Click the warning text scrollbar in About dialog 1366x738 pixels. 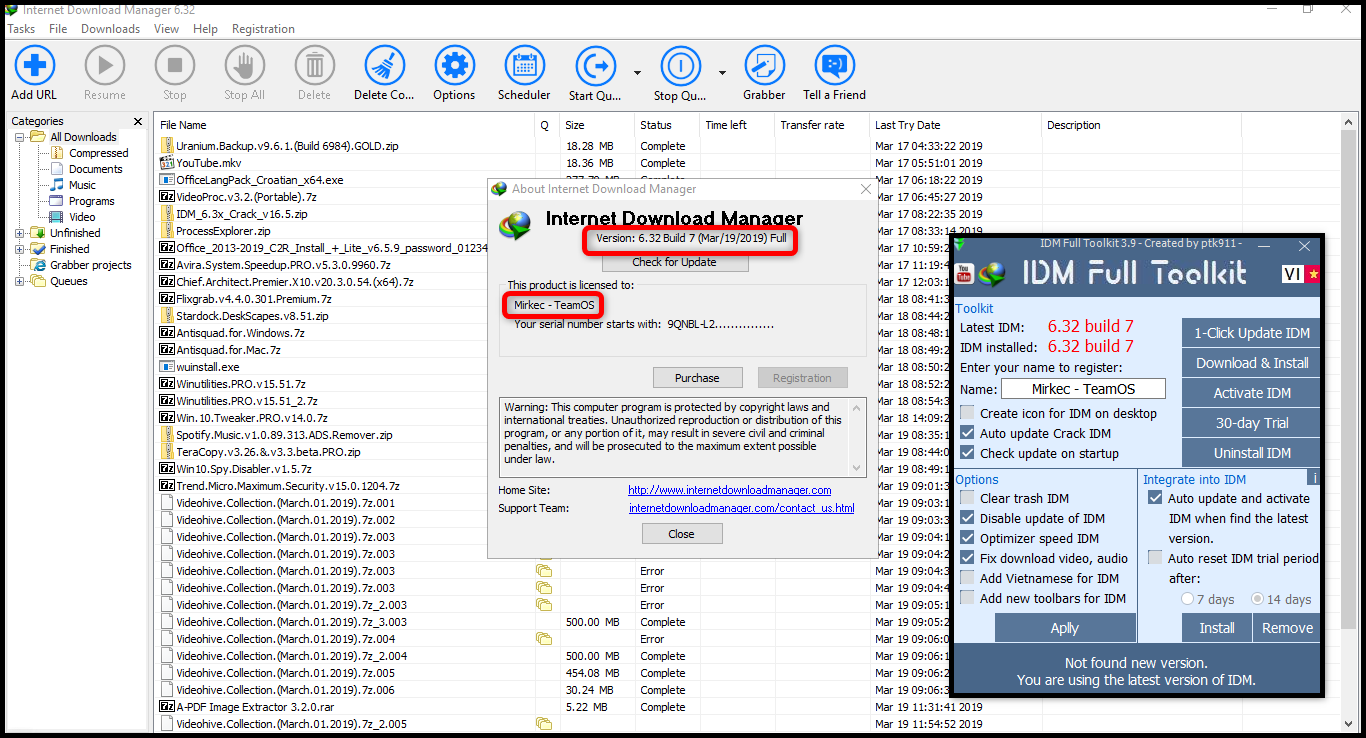point(857,437)
